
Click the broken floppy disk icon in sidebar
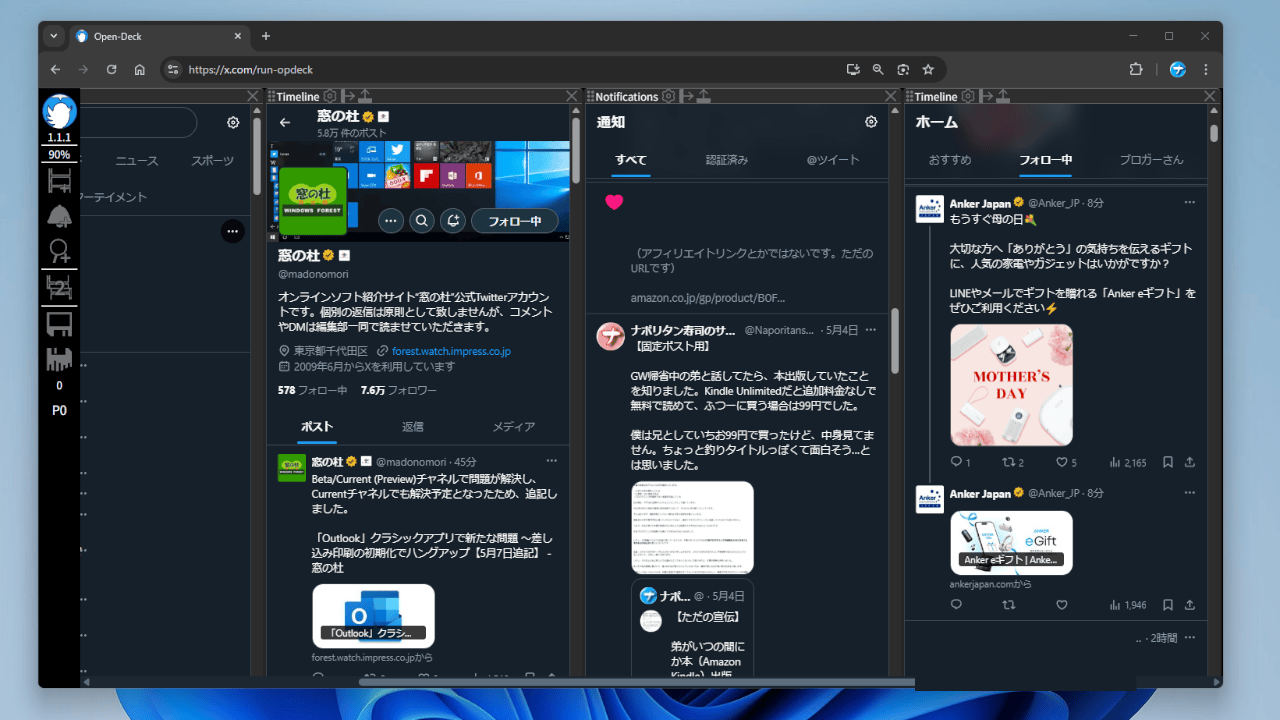click(x=60, y=360)
